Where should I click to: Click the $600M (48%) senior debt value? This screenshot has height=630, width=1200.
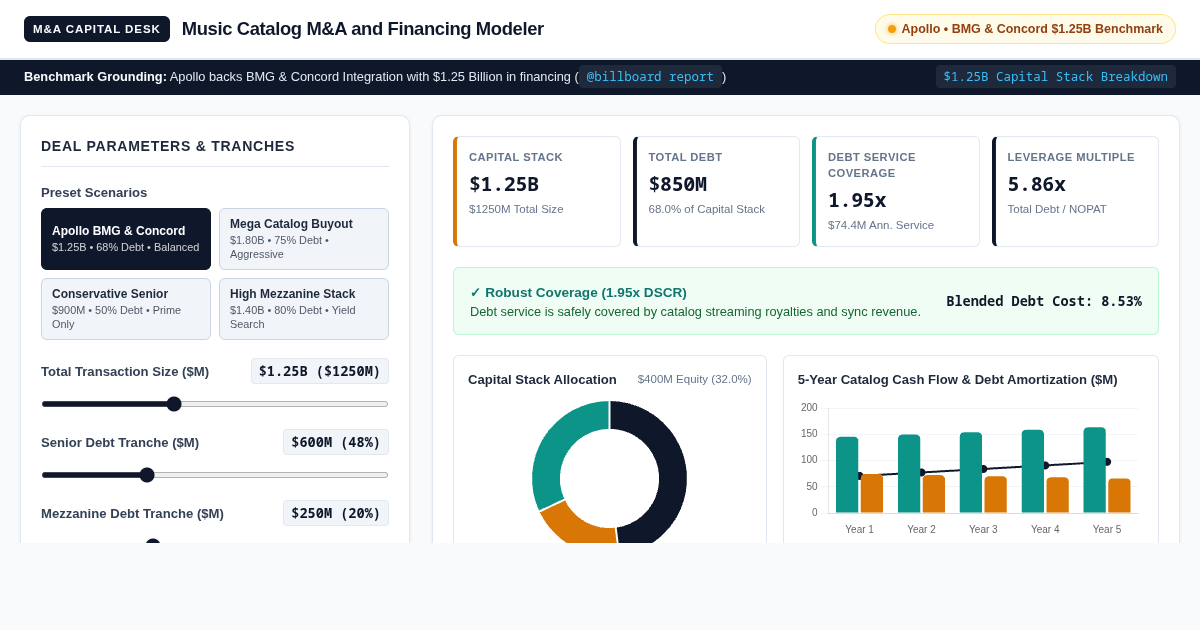tap(336, 442)
